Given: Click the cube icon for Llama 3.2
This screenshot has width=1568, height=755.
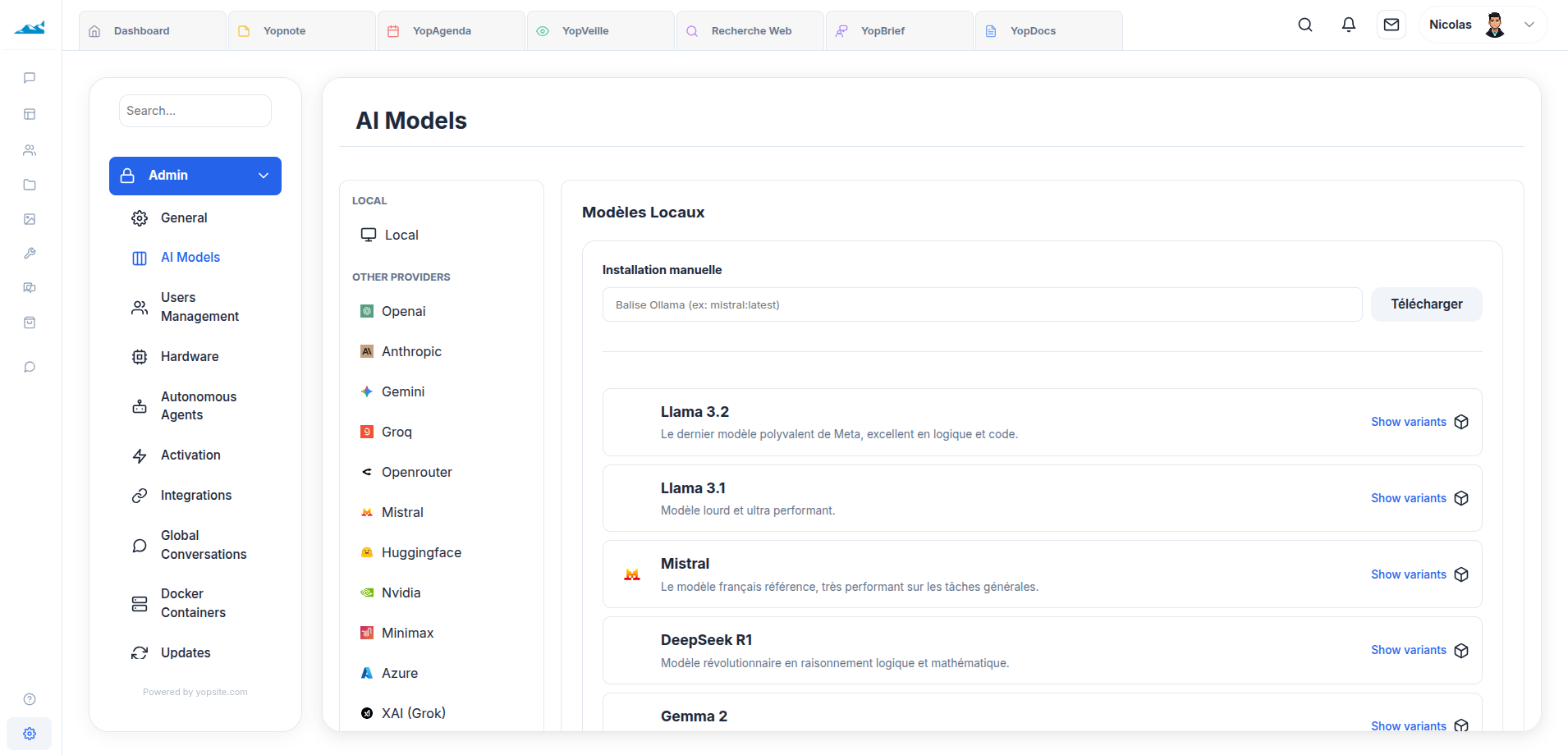Looking at the screenshot, I should (1461, 422).
